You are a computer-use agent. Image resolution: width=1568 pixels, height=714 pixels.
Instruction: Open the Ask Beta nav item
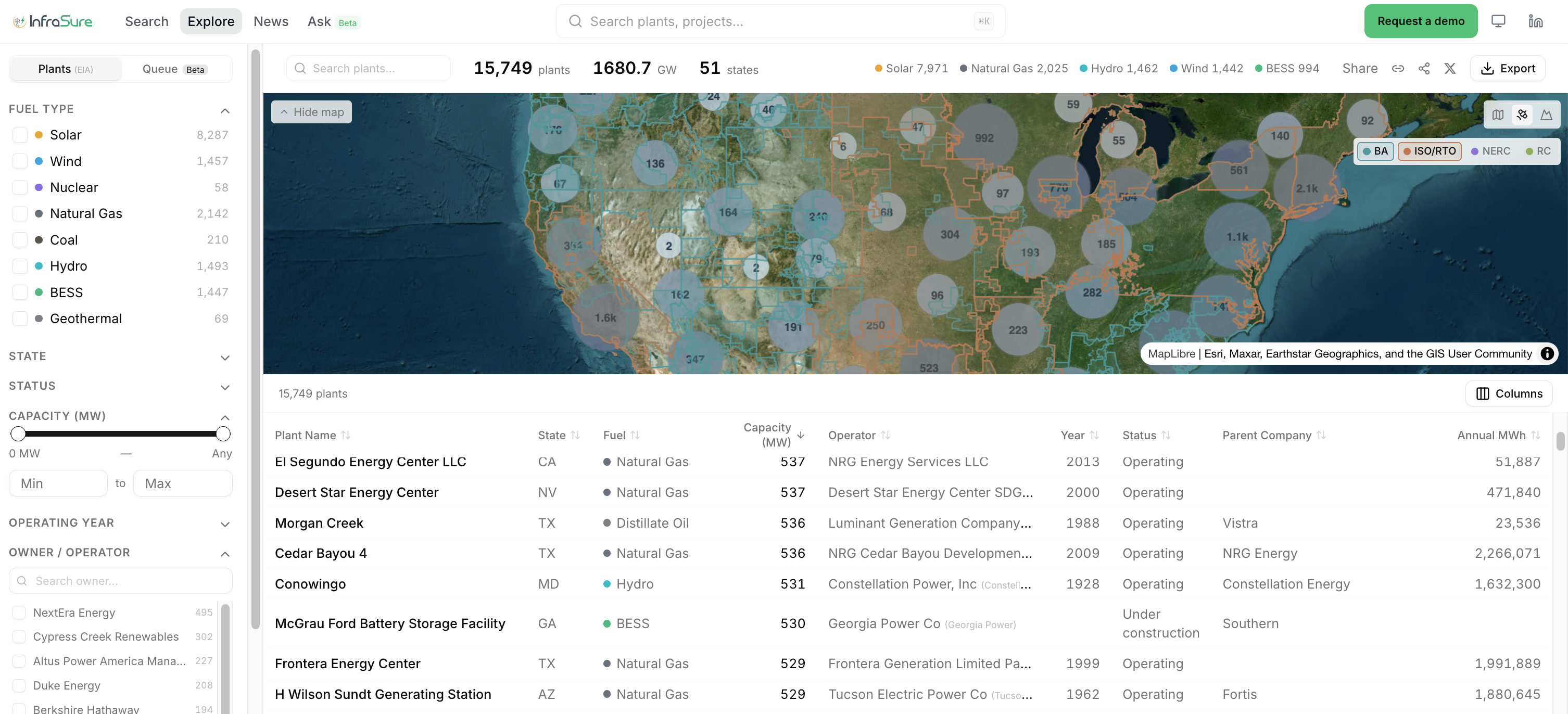(334, 22)
